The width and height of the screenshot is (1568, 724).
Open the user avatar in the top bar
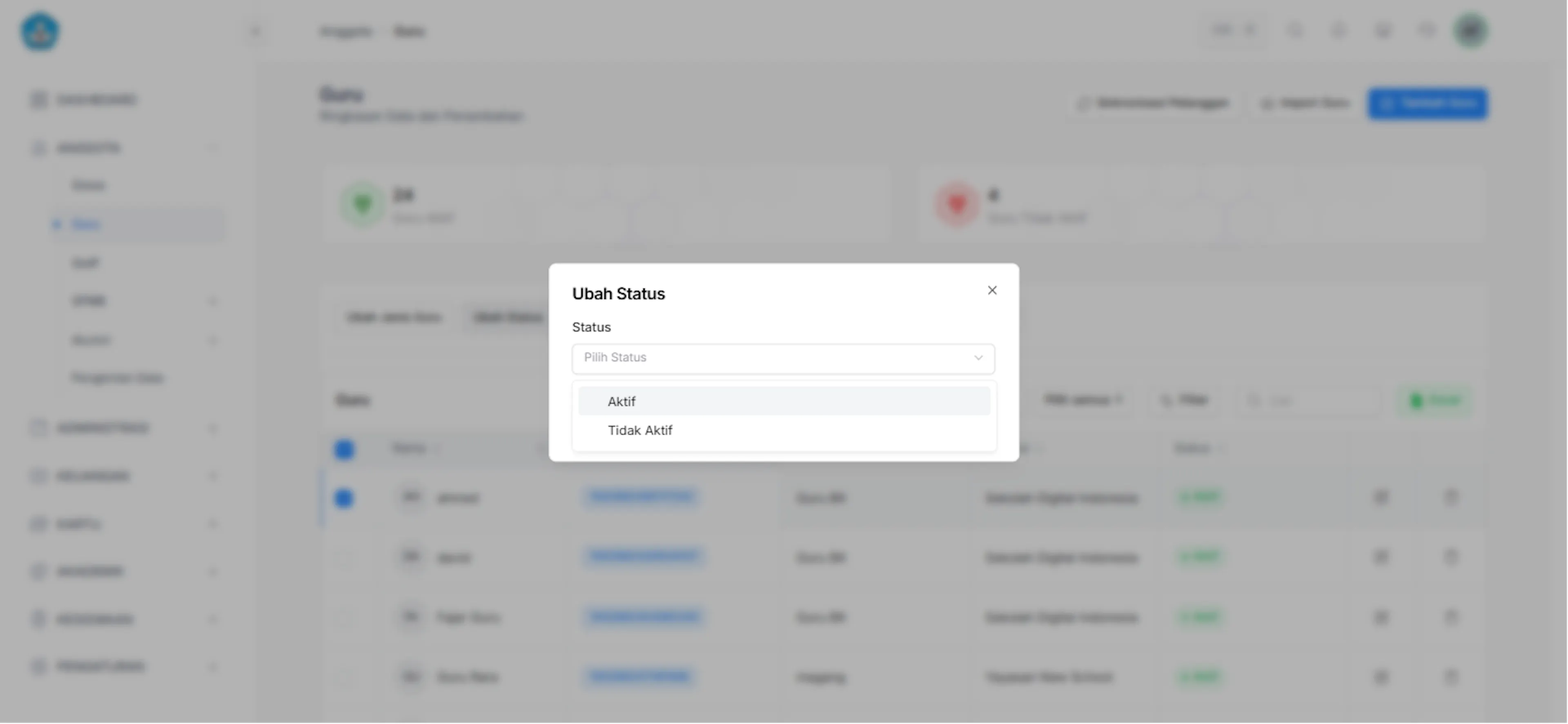pyautogui.click(x=1470, y=31)
